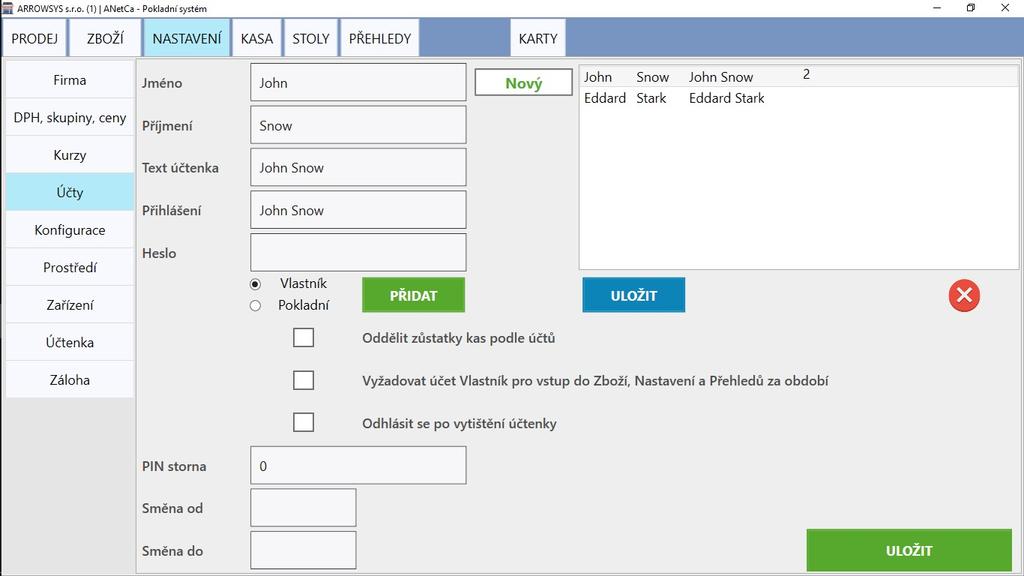Select the John Snow account row
This screenshot has height=576, width=1024.
[799, 76]
